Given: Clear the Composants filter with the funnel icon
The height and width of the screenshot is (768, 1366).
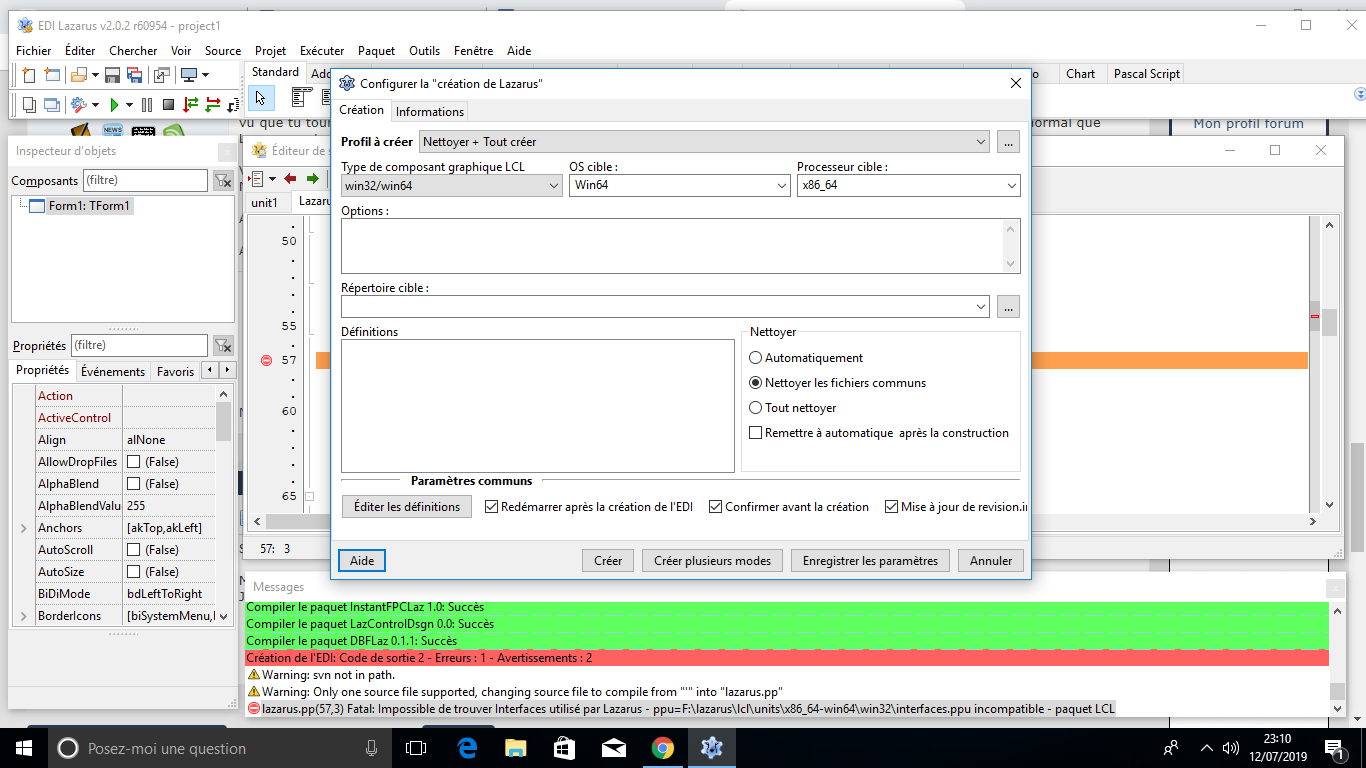Looking at the screenshot, I should click(x=224, y=181).
